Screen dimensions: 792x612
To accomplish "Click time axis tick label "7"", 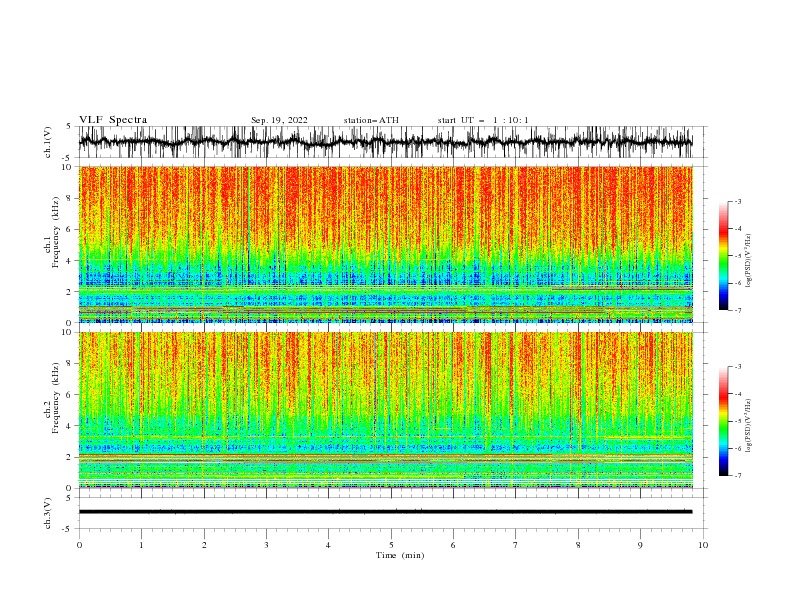I will click(x=516, y=545).
